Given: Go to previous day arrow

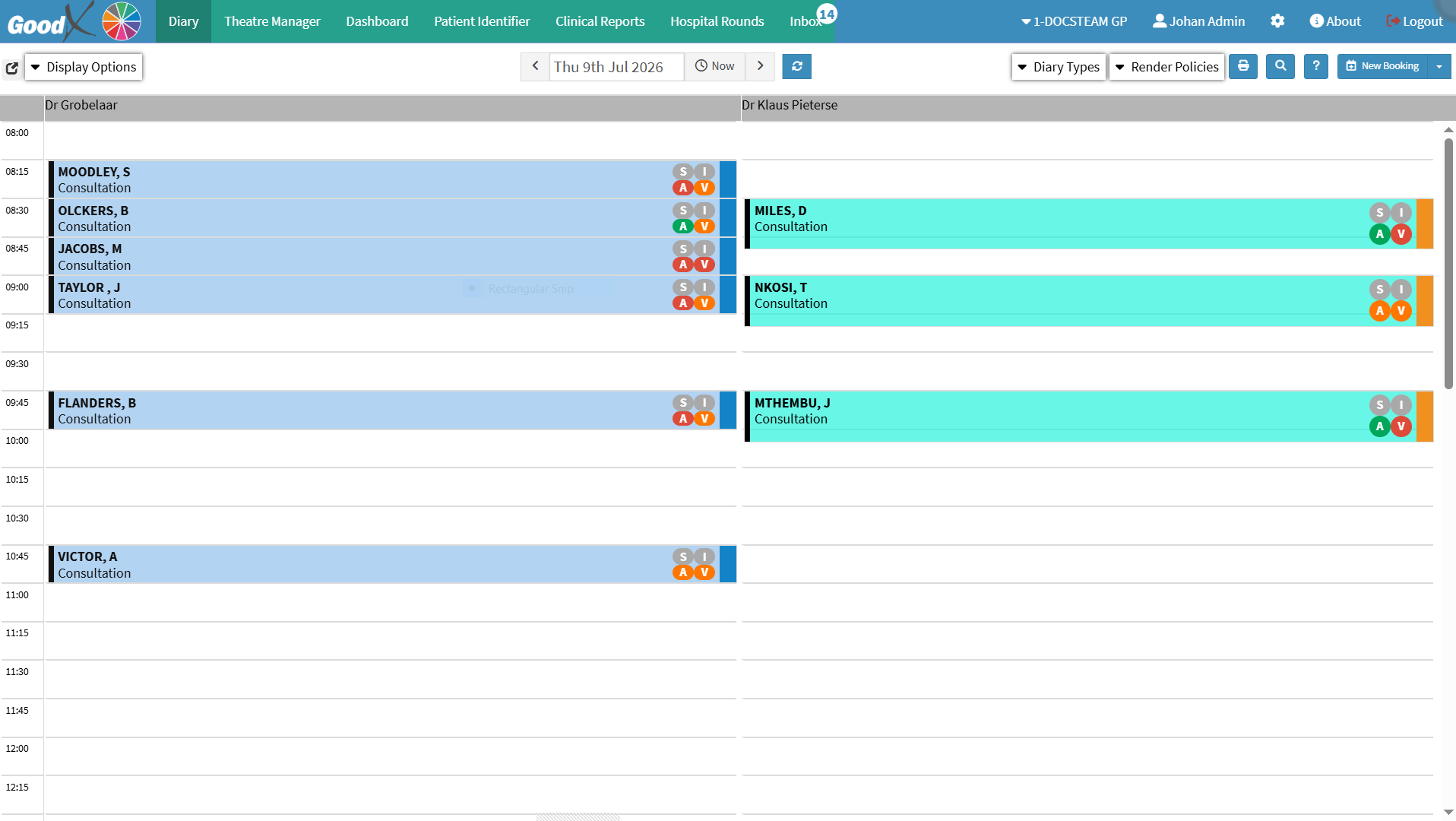Looking at the screenshot, I should (535, 66).
